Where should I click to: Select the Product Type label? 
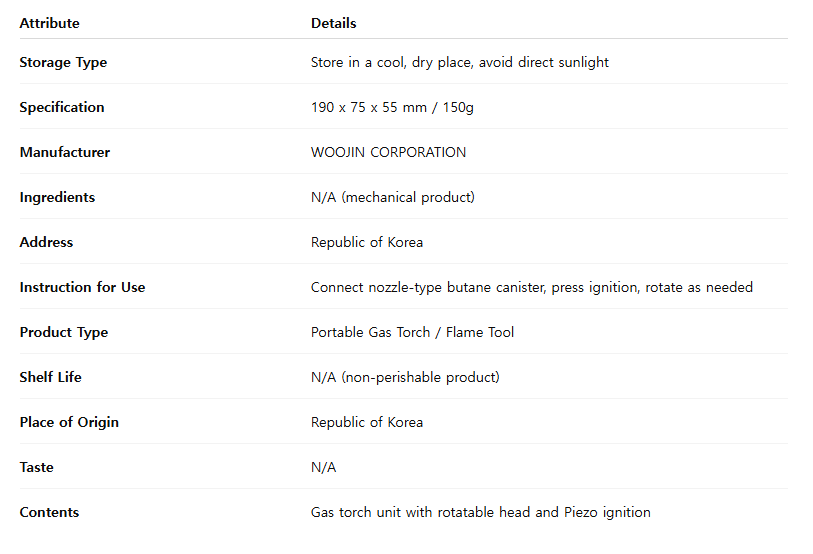[64, 332]
